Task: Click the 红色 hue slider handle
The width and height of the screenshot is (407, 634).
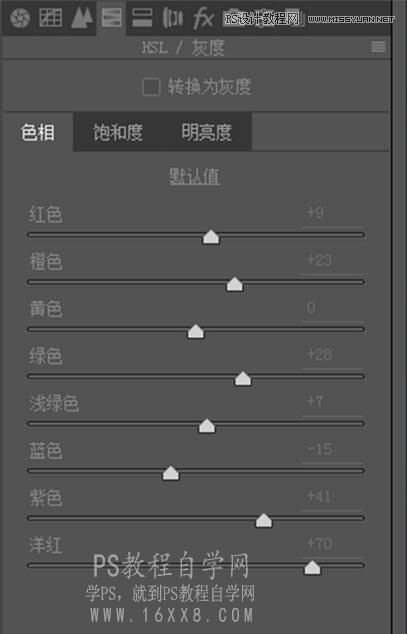Action: [x=211, y=237]
